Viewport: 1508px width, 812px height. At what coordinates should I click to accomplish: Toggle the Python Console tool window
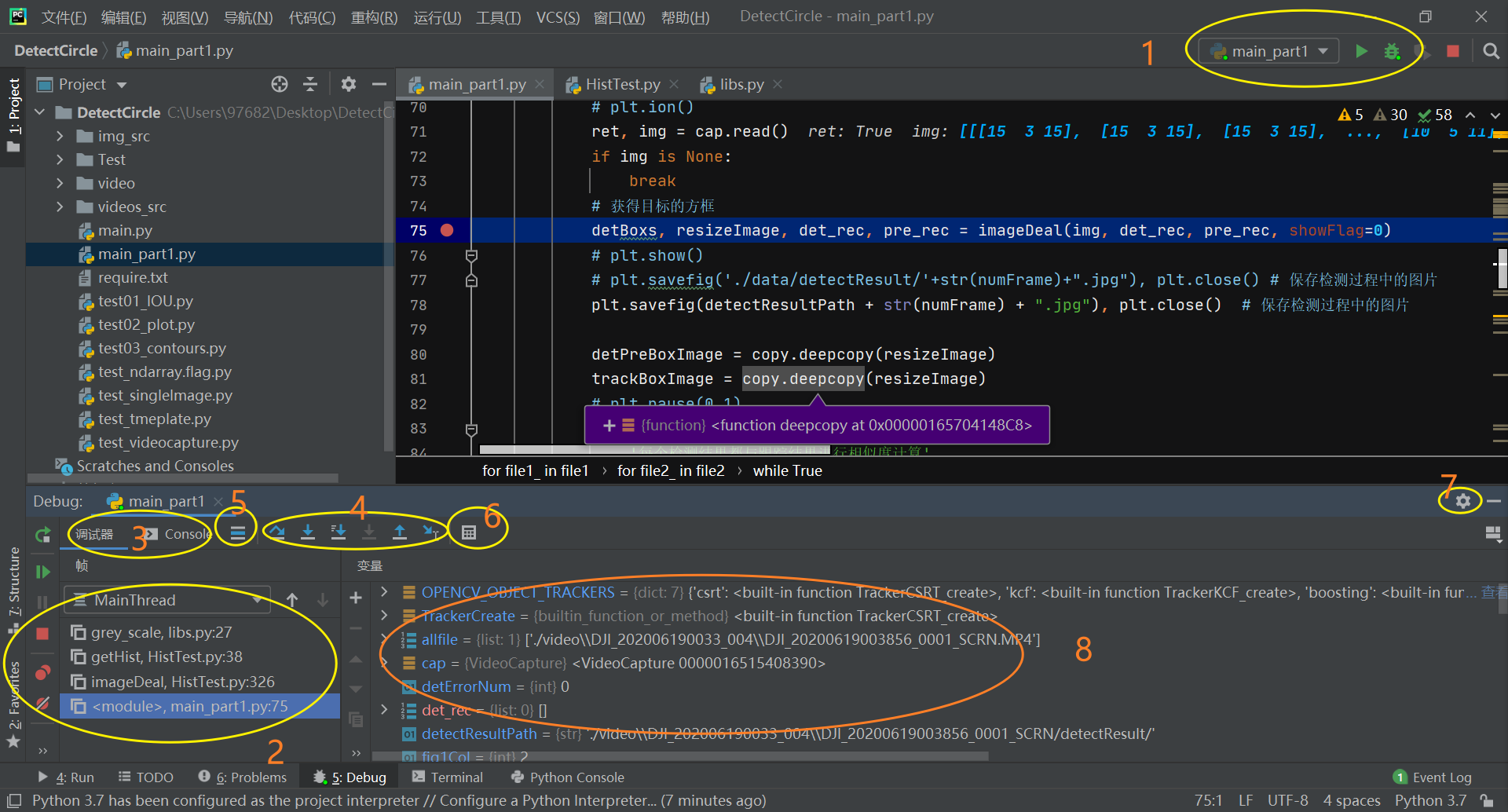[x=567, y=777]
